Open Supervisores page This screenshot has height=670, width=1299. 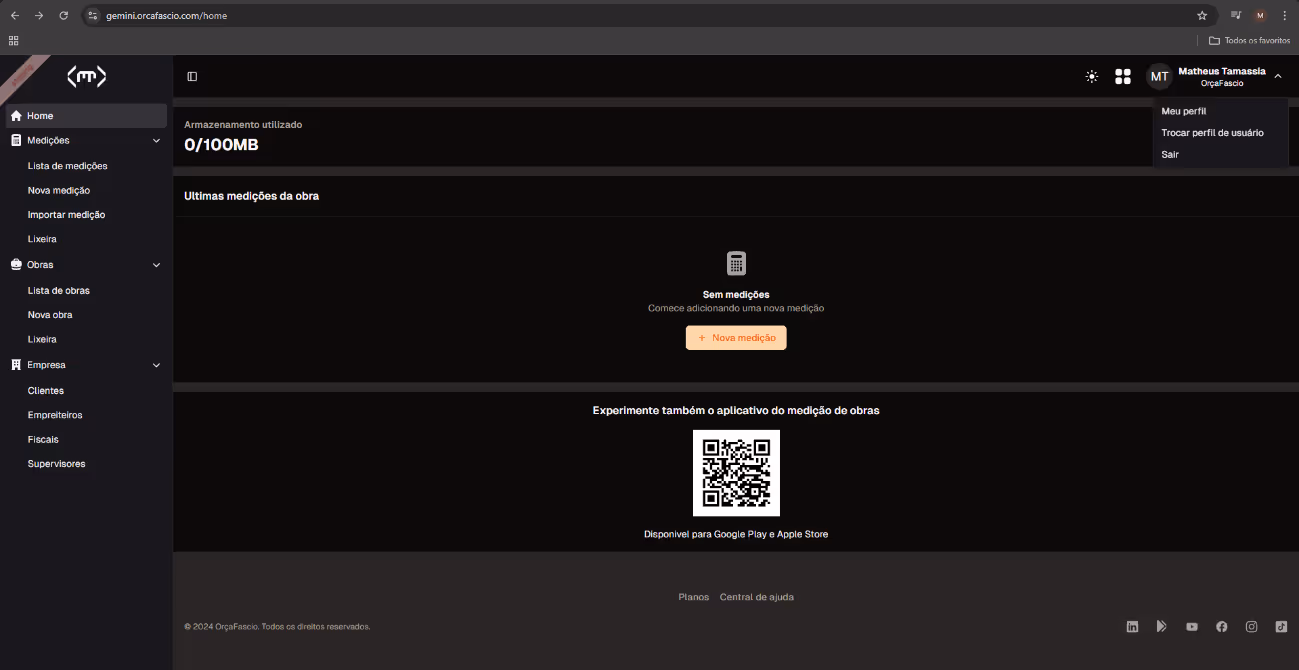point(57,464)
